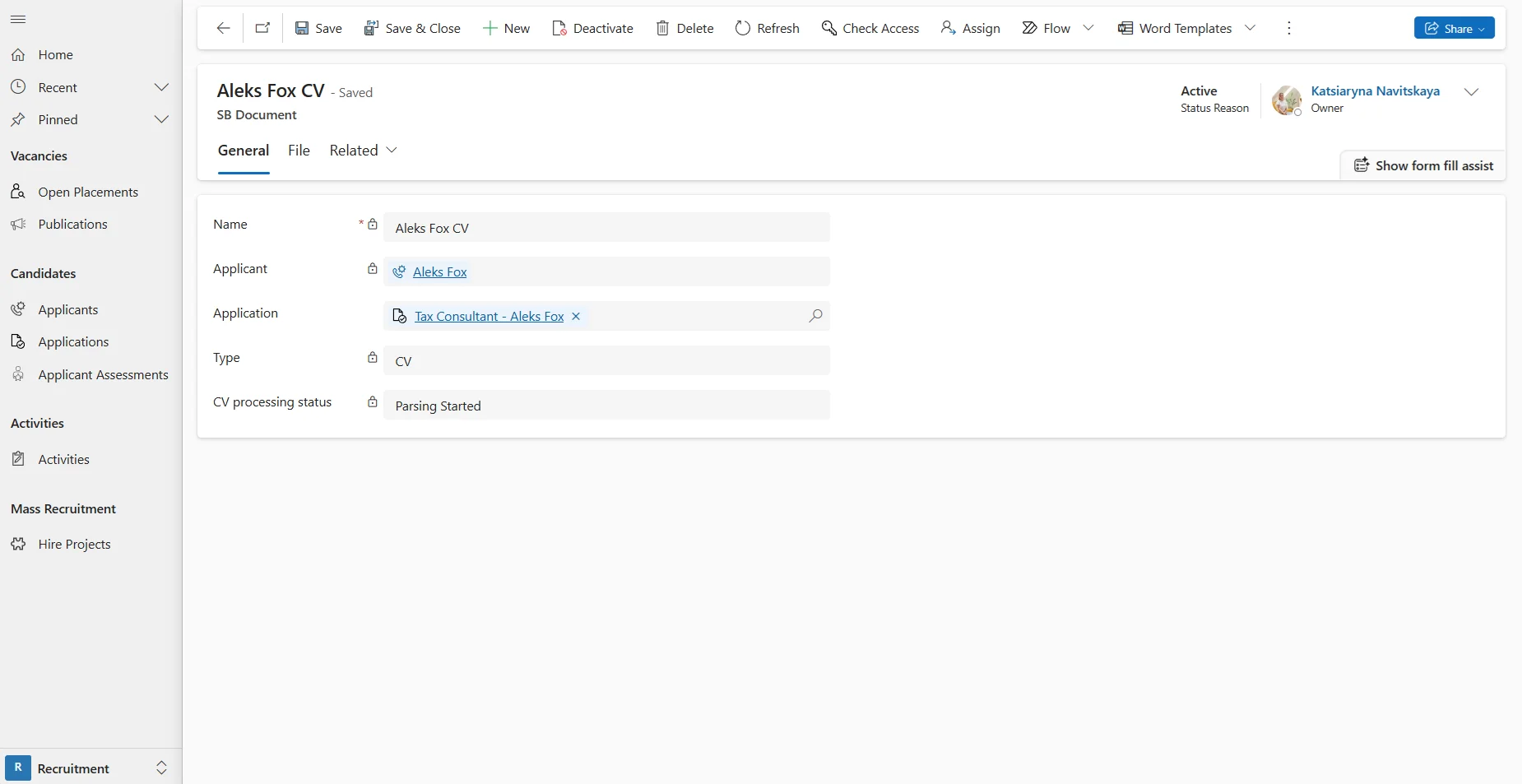Expand the Recent section in sidebar
Screen dimensions: 1522x784
coord(161,87)
